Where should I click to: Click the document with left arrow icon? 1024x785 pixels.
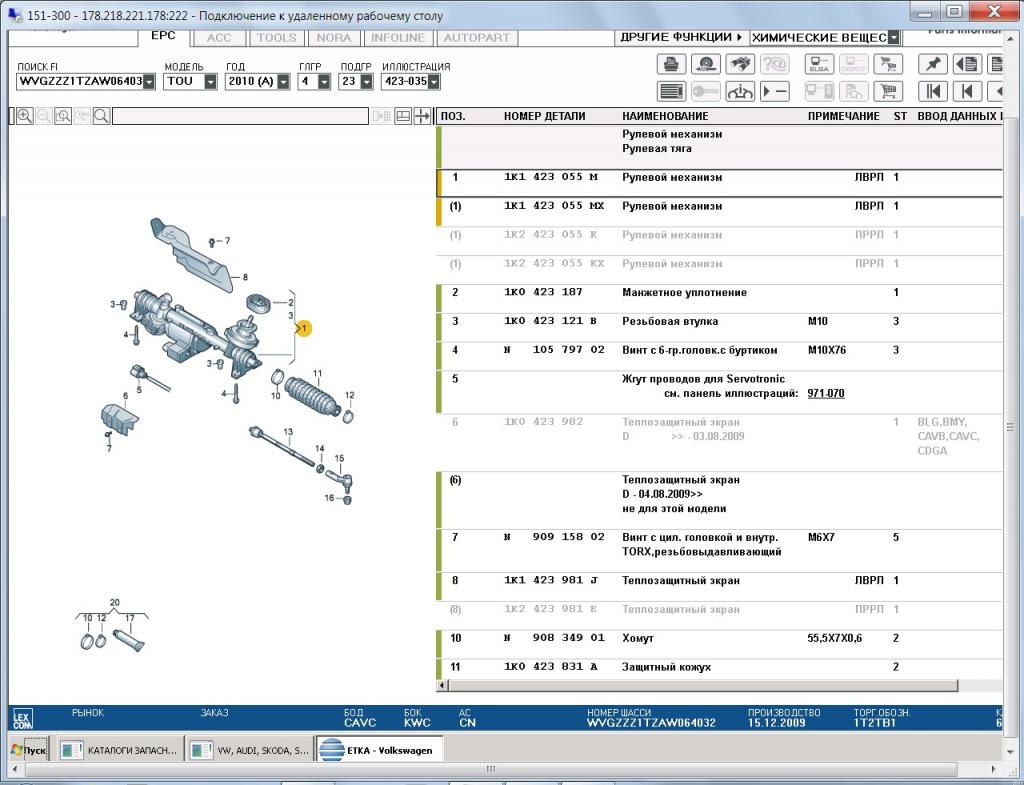967,64
